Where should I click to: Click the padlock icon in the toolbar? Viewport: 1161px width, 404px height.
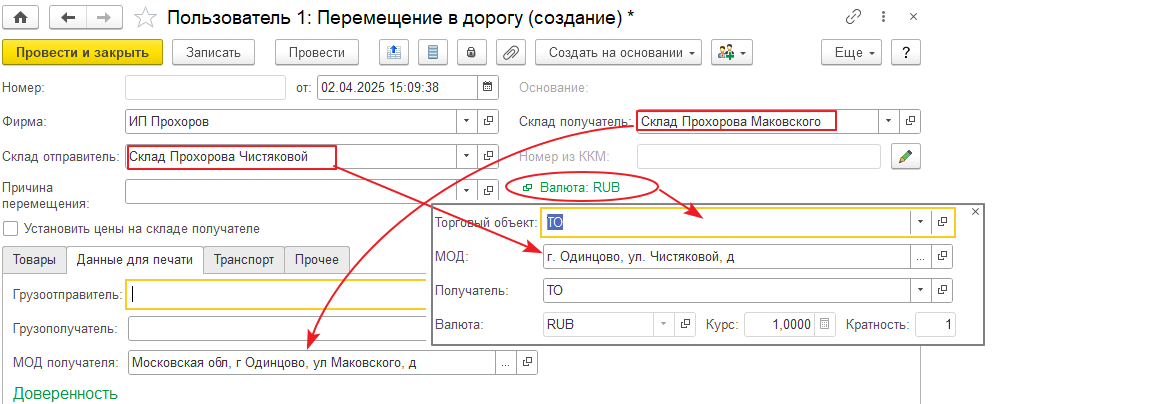471,52
